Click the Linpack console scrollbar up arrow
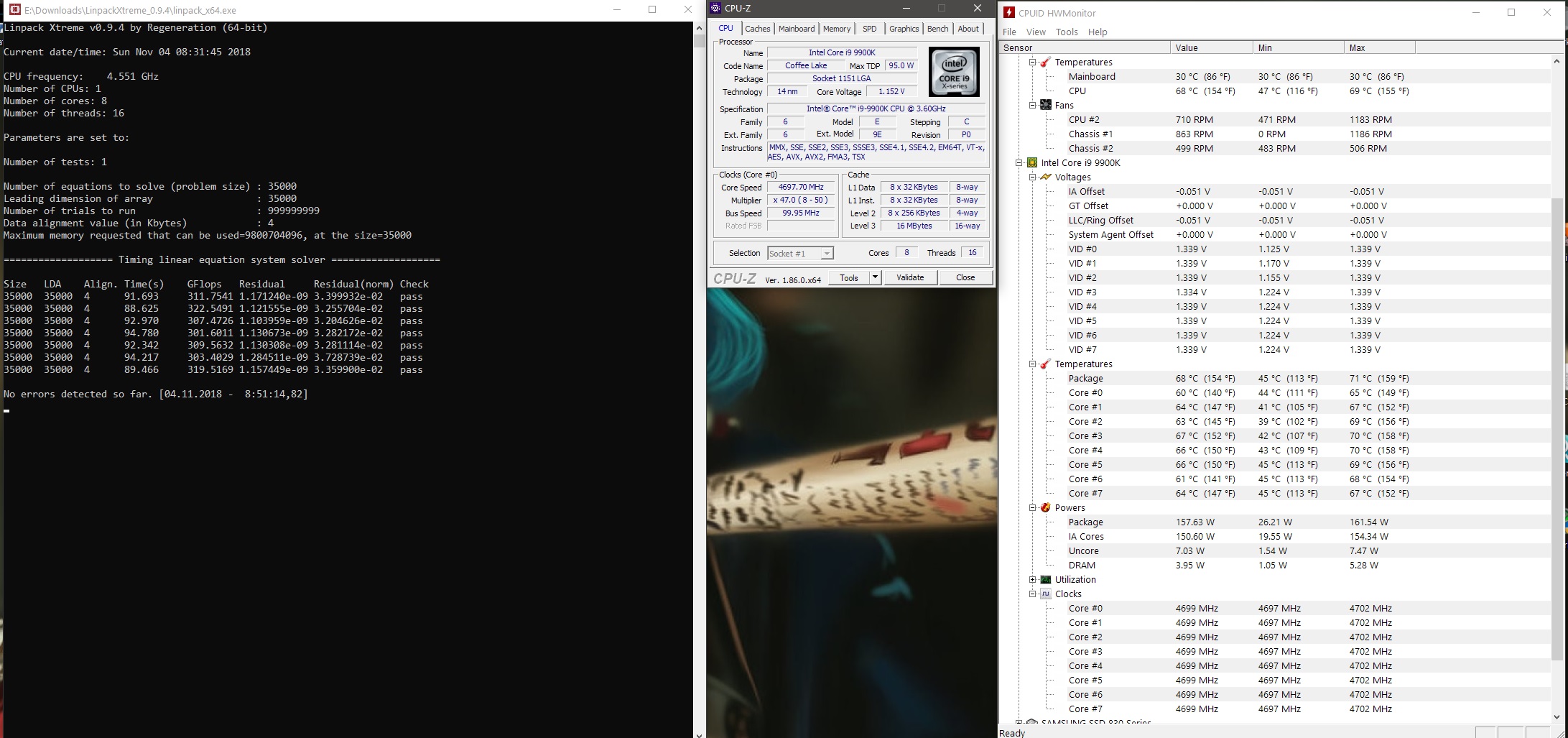 click(x=699, y=28)
